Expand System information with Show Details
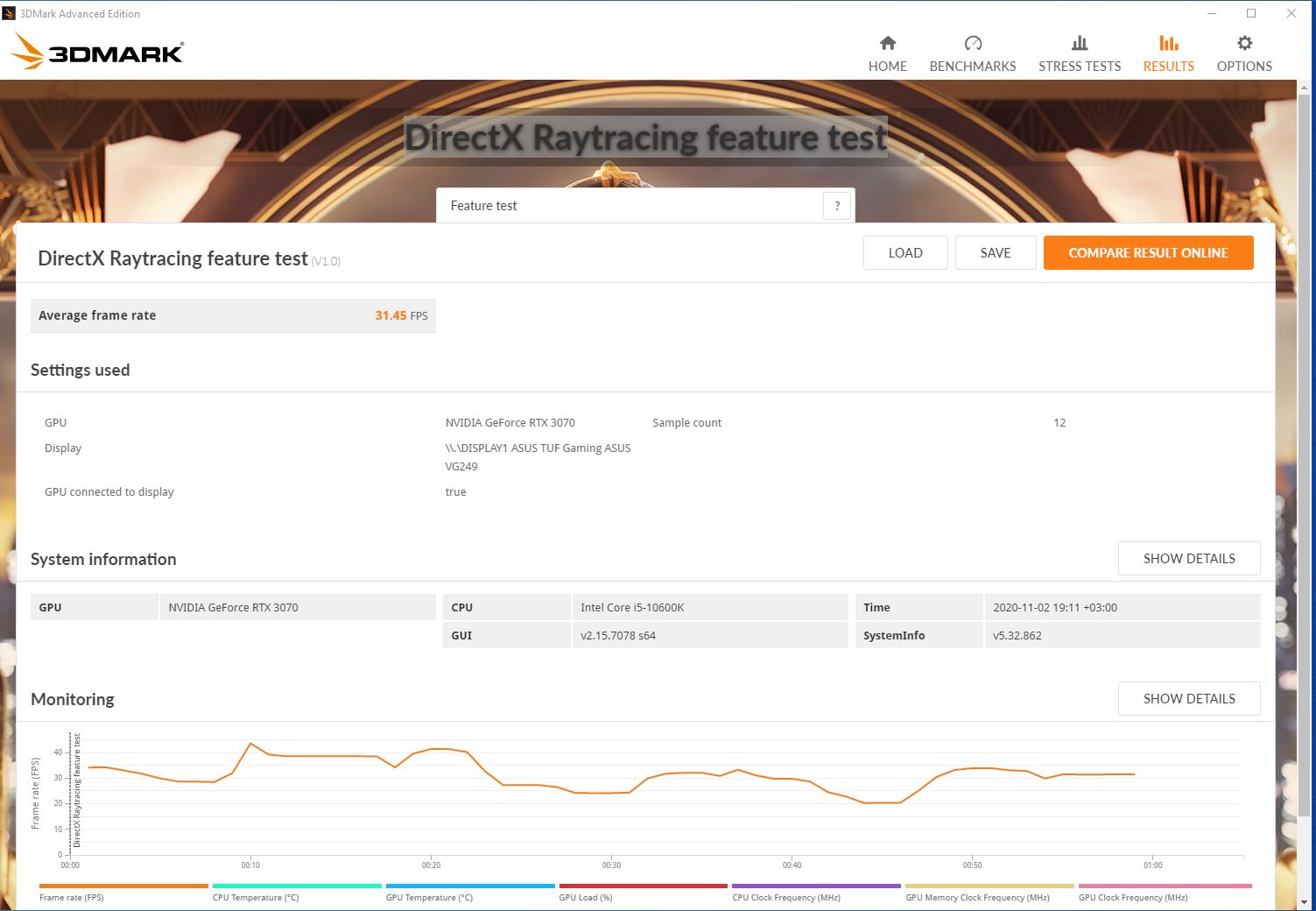The width and height of the screenshot is (1316, 911). [x=1188, y=559]
